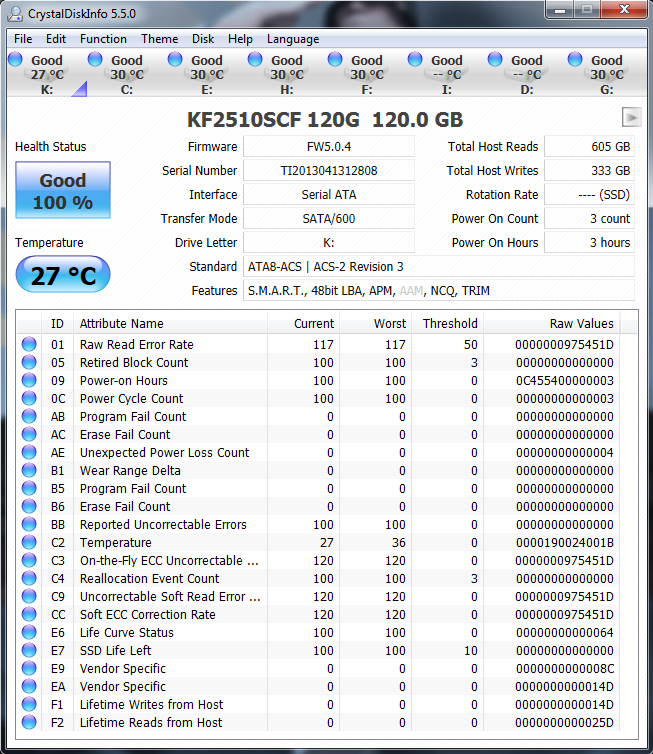
Task: Open the Disk menu
Action: (203, 39)
